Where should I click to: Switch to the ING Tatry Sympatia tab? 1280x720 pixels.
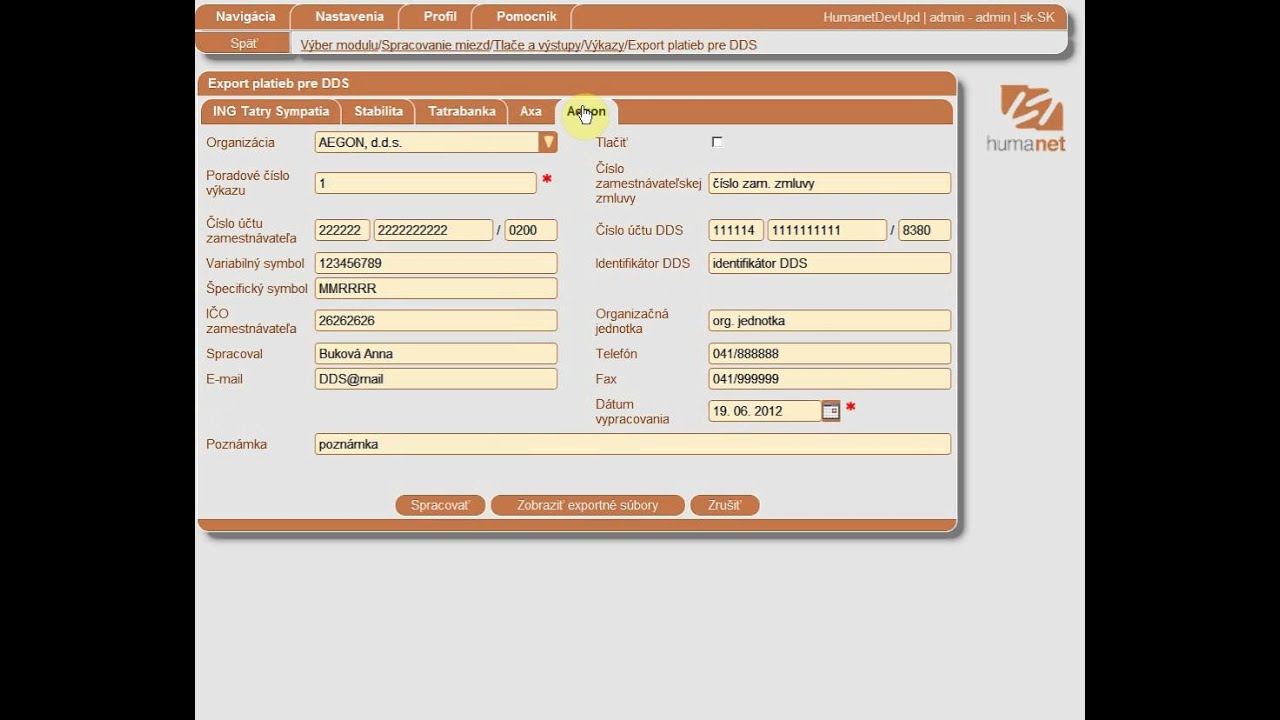click(x=271, y=112)
